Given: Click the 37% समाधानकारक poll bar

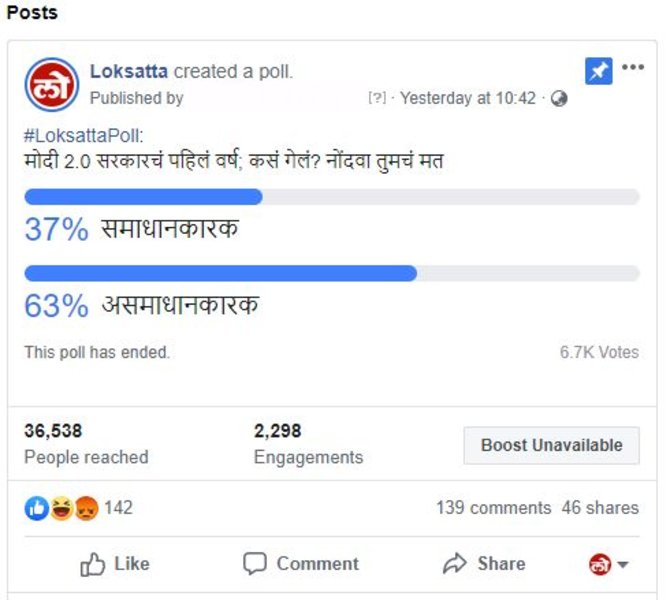Looking at the screenshot, I should tap(332, 197).
